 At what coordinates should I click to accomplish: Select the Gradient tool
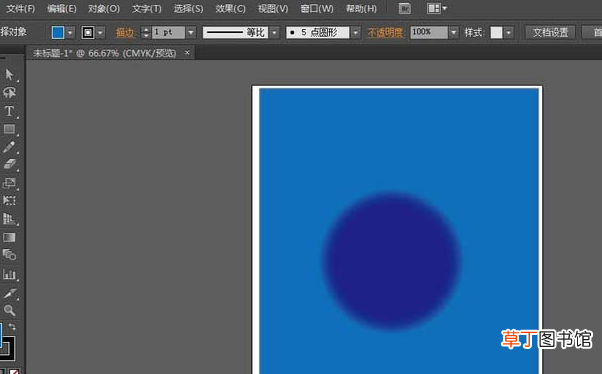coord(9,237)
